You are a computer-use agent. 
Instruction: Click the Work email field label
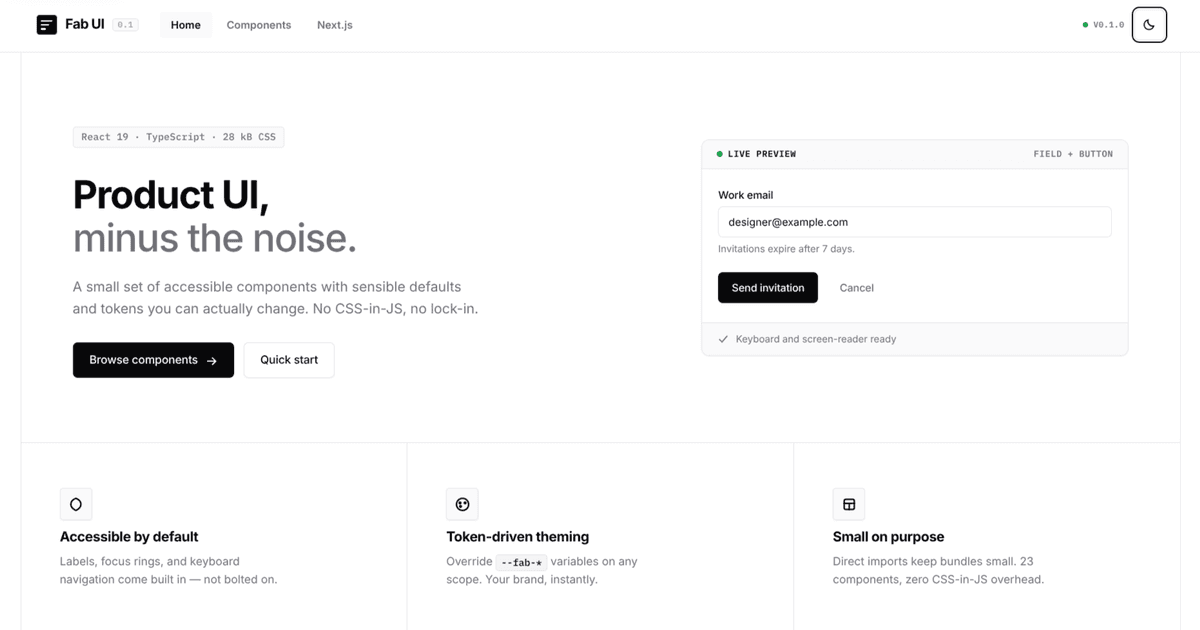click(746, 195)
